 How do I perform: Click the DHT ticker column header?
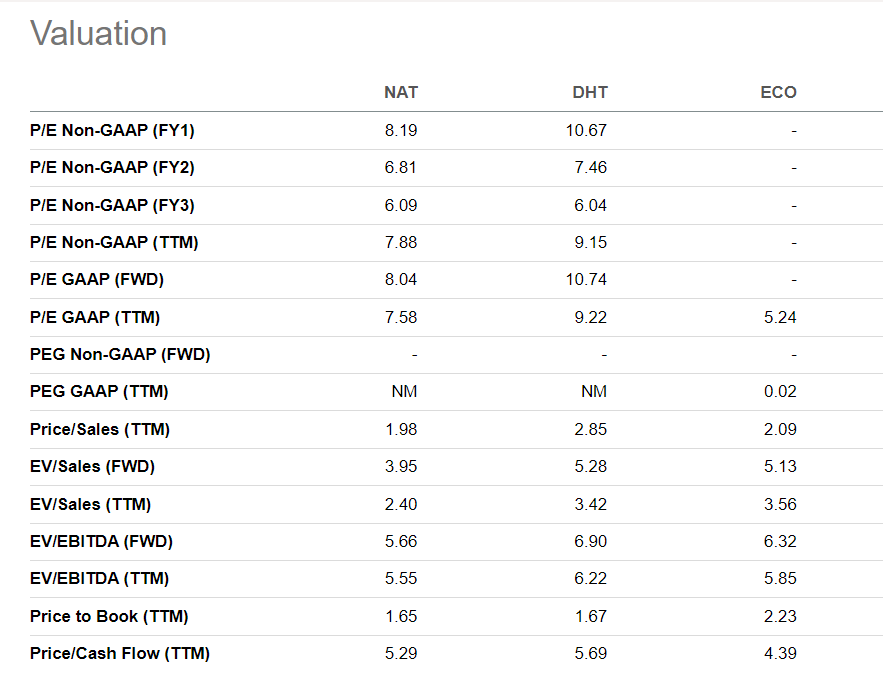pos(589,93)
